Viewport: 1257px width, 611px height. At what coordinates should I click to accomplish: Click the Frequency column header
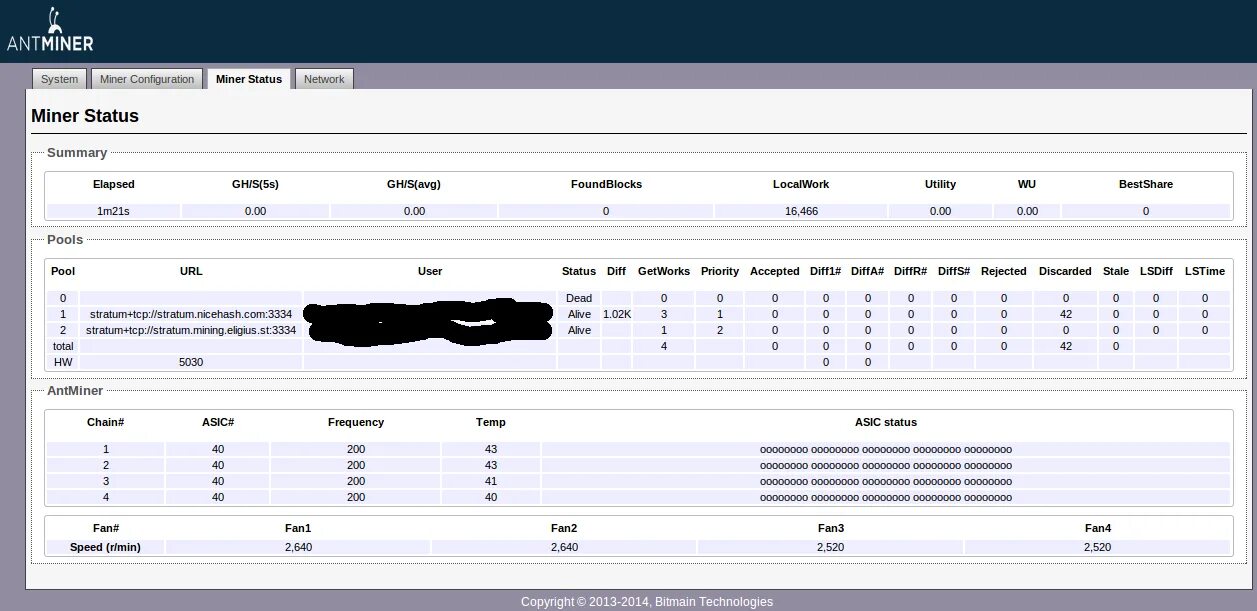click(356, 422)
